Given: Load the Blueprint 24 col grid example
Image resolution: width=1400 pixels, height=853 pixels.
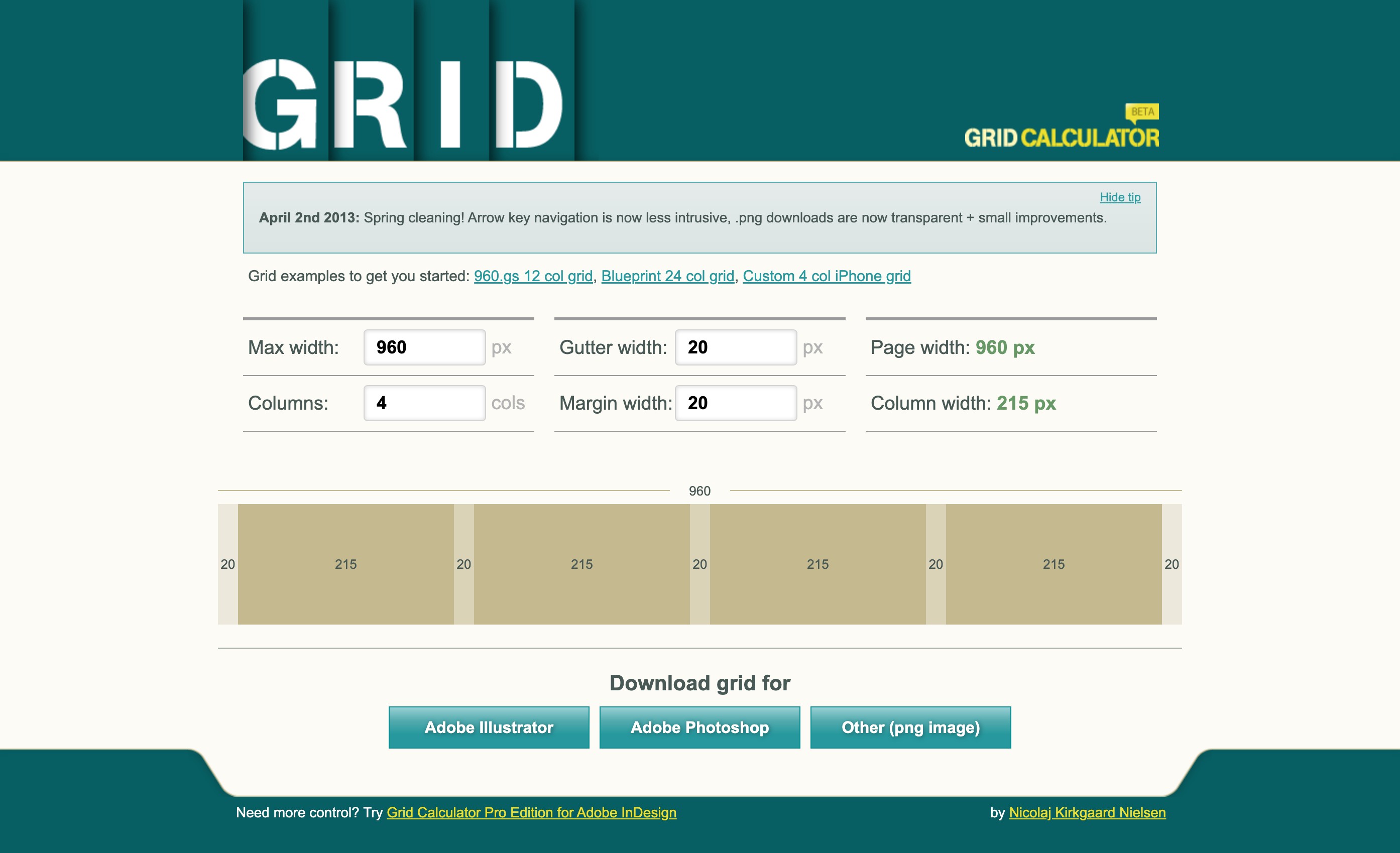Looking at the screenshot, I should 667,276.
